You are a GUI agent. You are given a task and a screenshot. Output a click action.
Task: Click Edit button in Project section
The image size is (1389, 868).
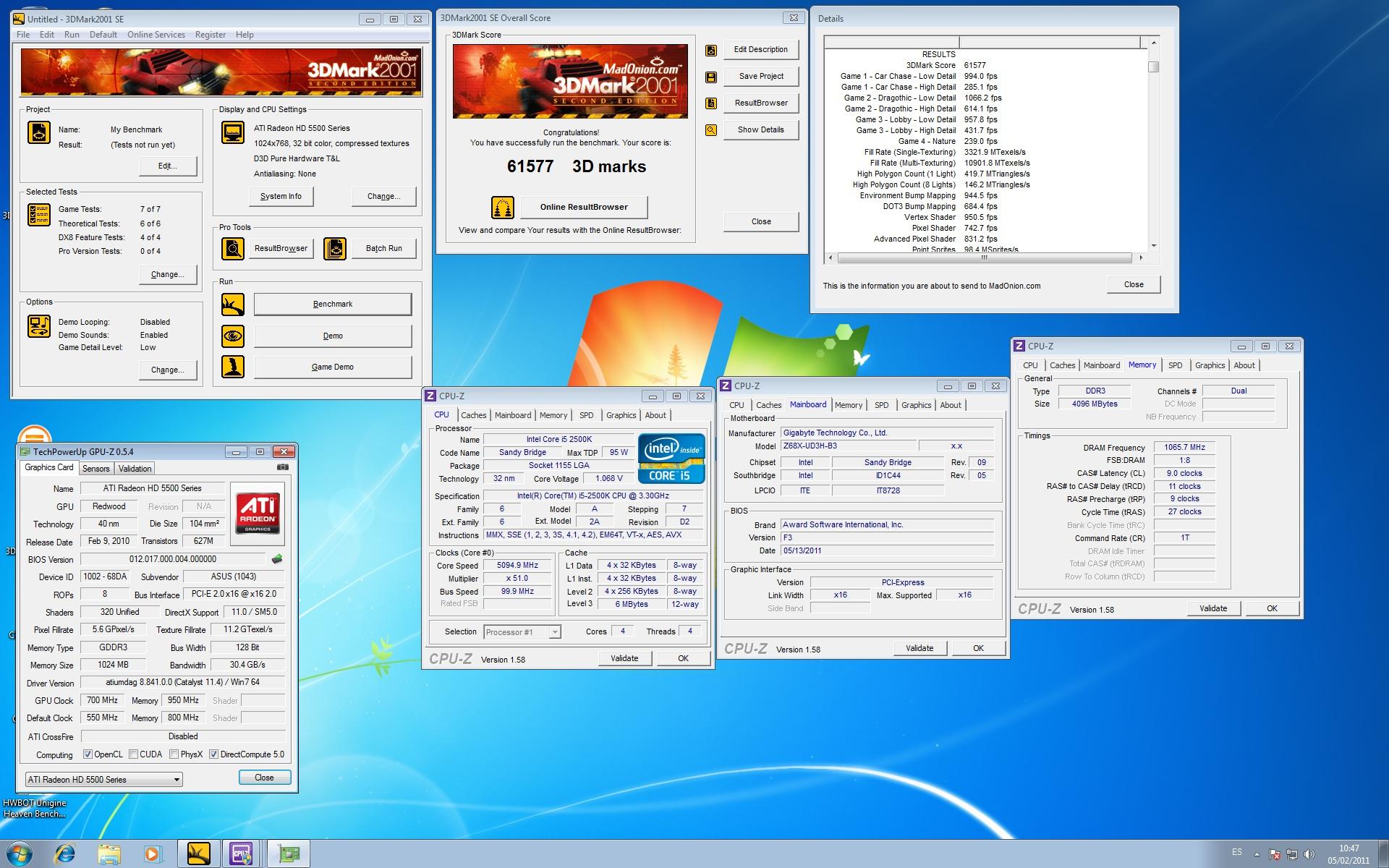click(x=168, y=166)
